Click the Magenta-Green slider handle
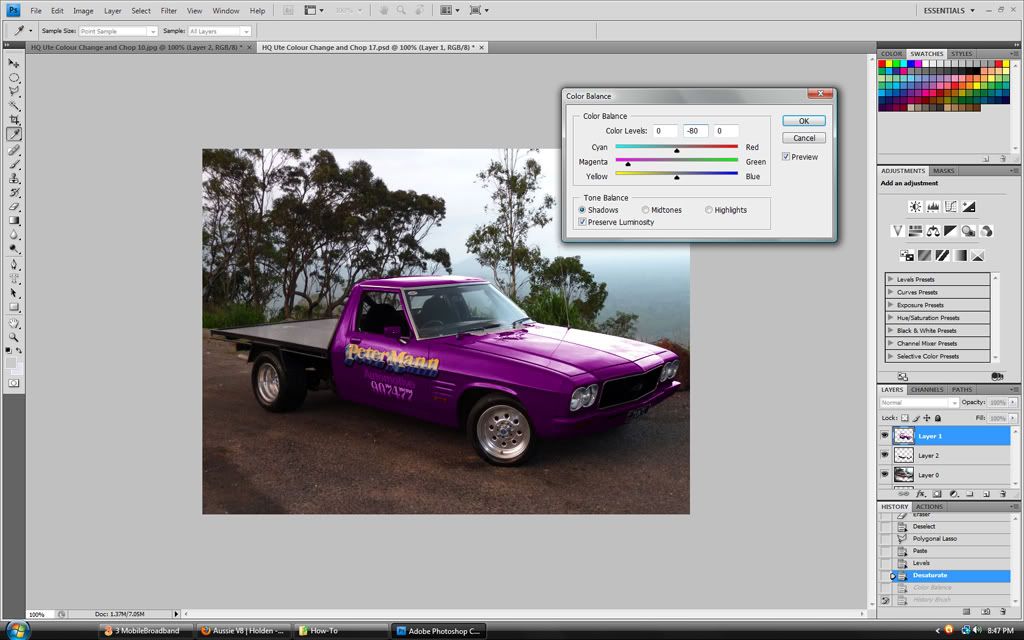This screenshot has height=640, width=1024. click(x=628, y=164)
